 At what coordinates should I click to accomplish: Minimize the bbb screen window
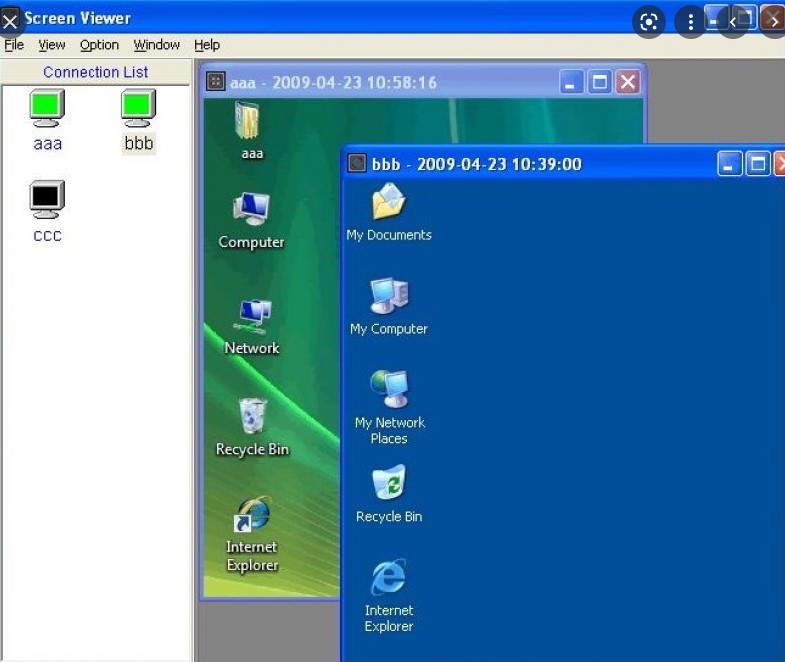(x=729, y=164)
